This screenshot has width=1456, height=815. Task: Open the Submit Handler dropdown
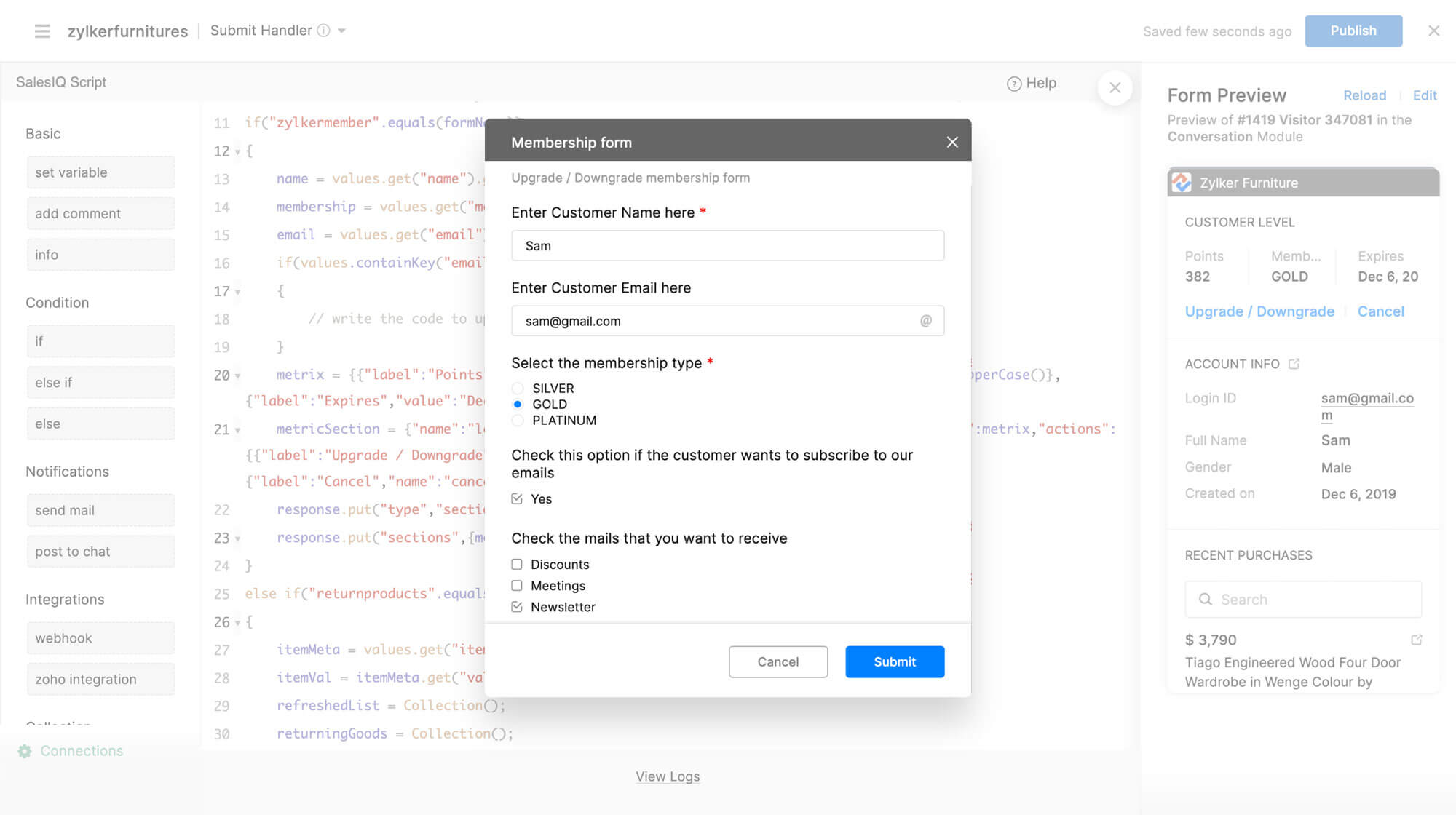point(342,31)
